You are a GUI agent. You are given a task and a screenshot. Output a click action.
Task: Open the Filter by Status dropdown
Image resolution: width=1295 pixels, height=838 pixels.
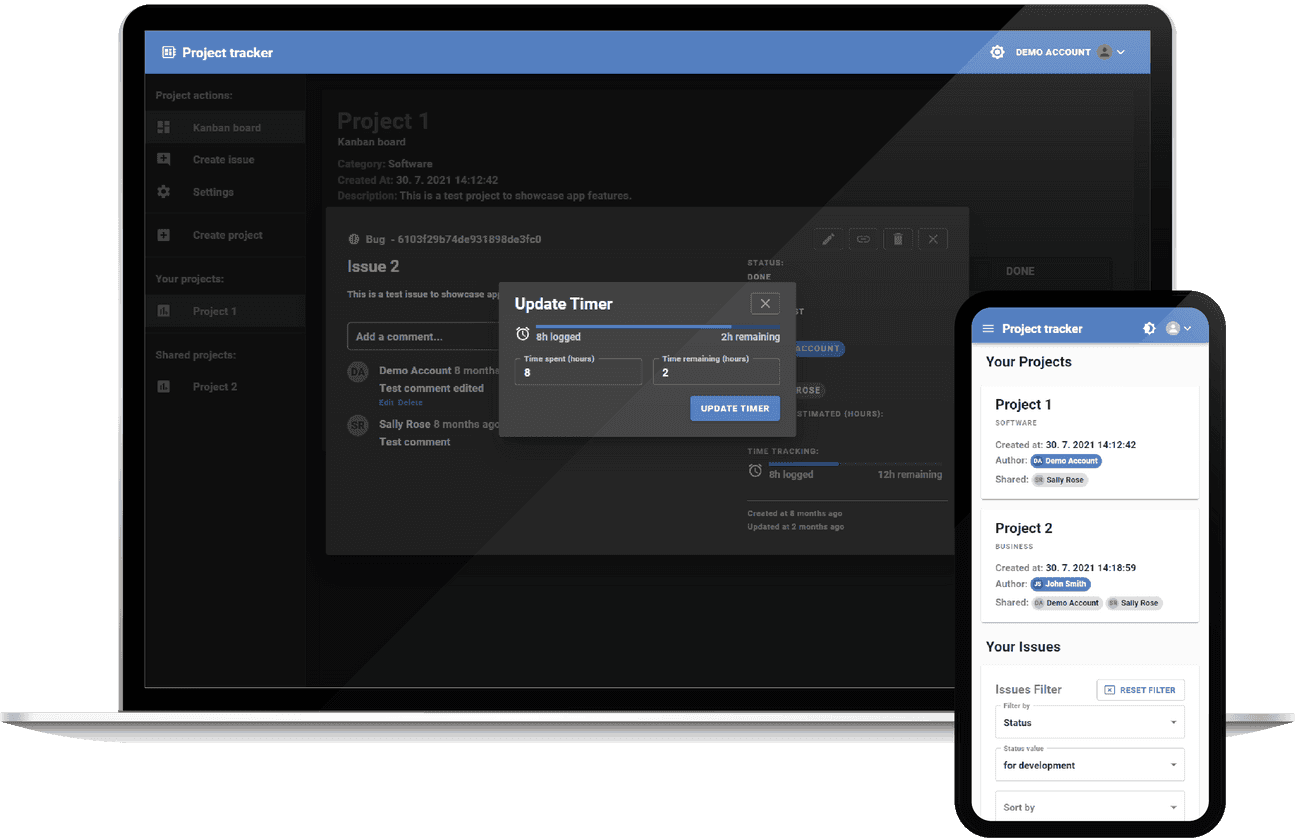click(1090, 722)
